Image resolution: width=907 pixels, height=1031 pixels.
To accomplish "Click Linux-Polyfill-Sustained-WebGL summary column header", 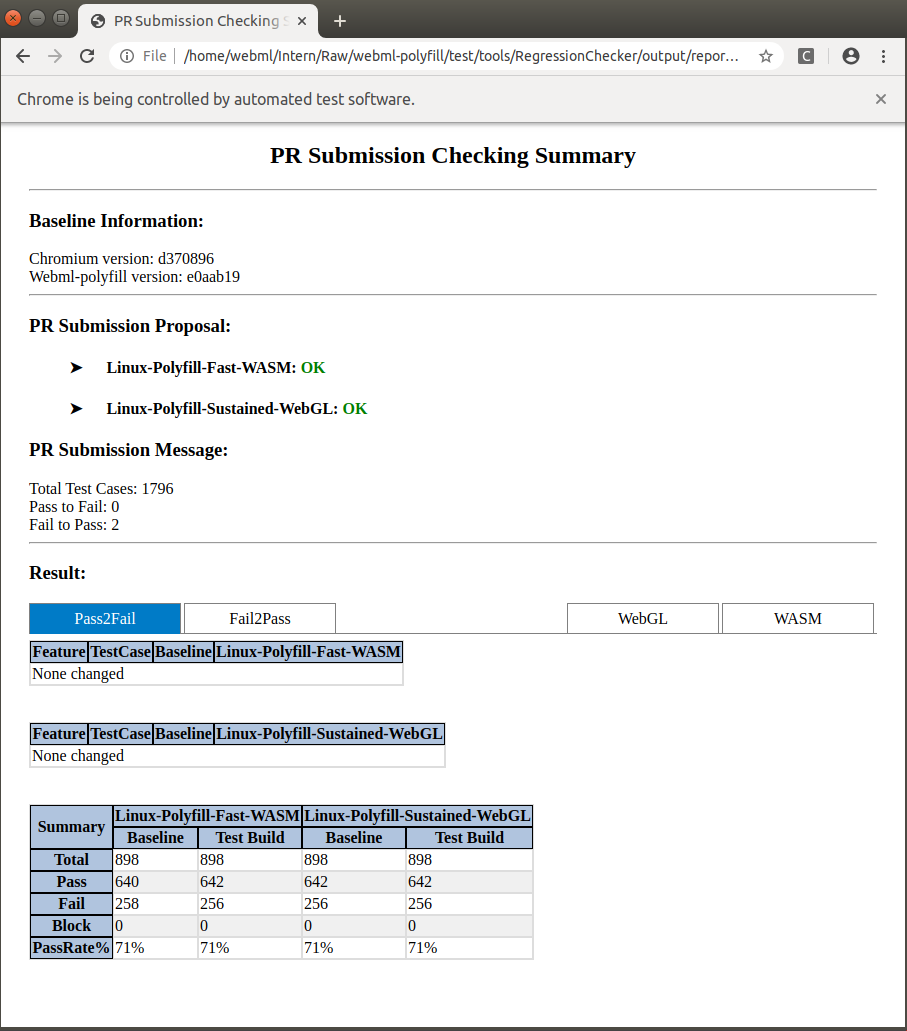I will [x=417, y=816].
